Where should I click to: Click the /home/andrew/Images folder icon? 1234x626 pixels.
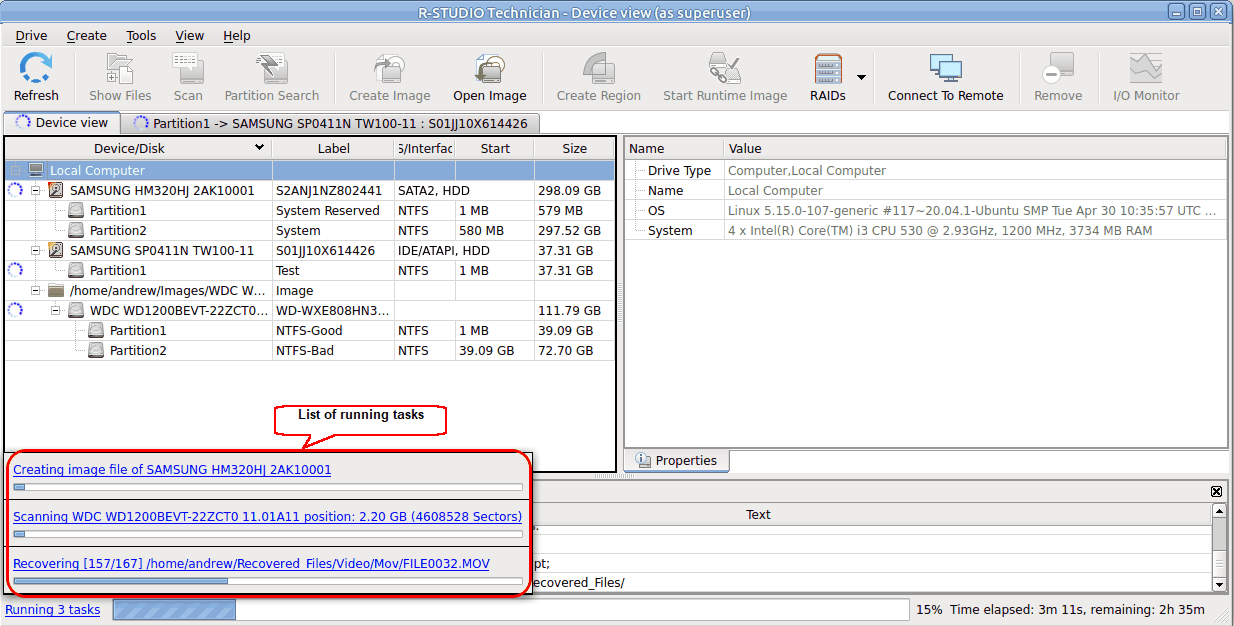click(56, 290)
